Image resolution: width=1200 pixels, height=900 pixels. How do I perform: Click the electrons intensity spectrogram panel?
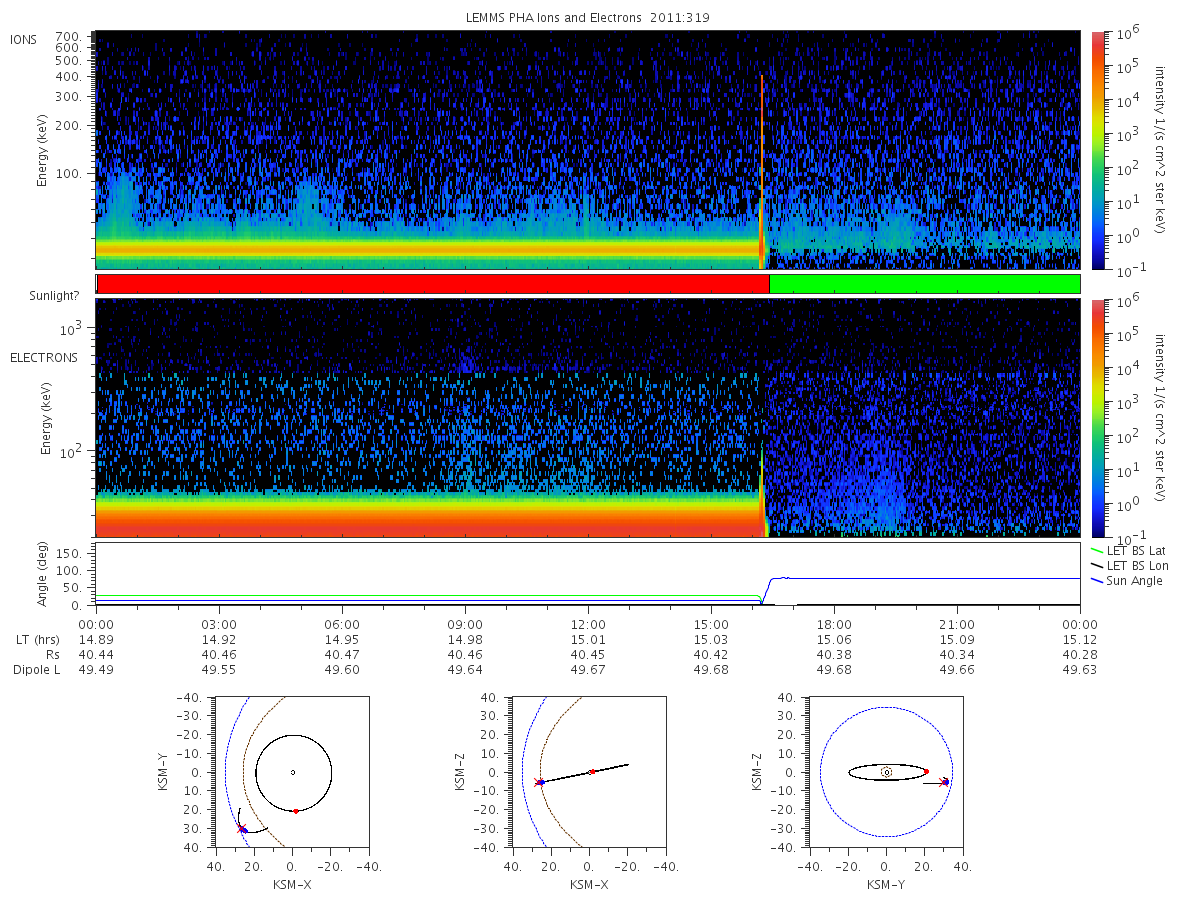pyautogui.click(x=588, y=418)
